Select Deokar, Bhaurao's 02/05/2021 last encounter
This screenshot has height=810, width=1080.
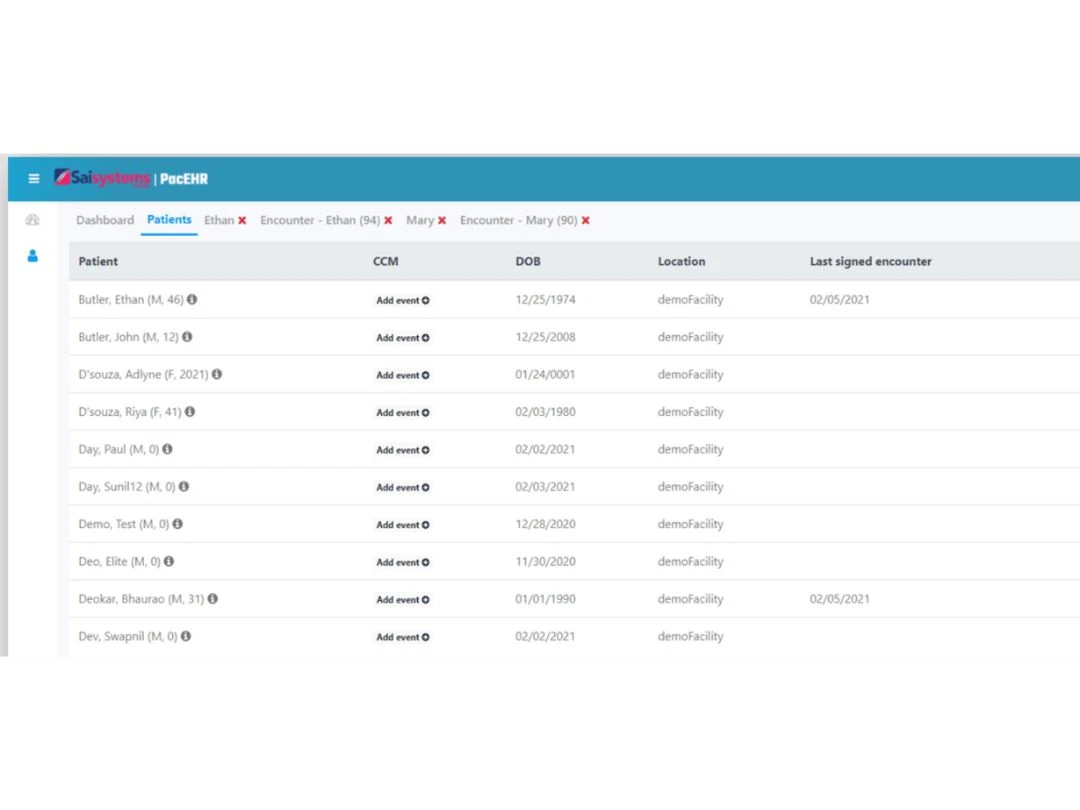(x=840, y=599)
